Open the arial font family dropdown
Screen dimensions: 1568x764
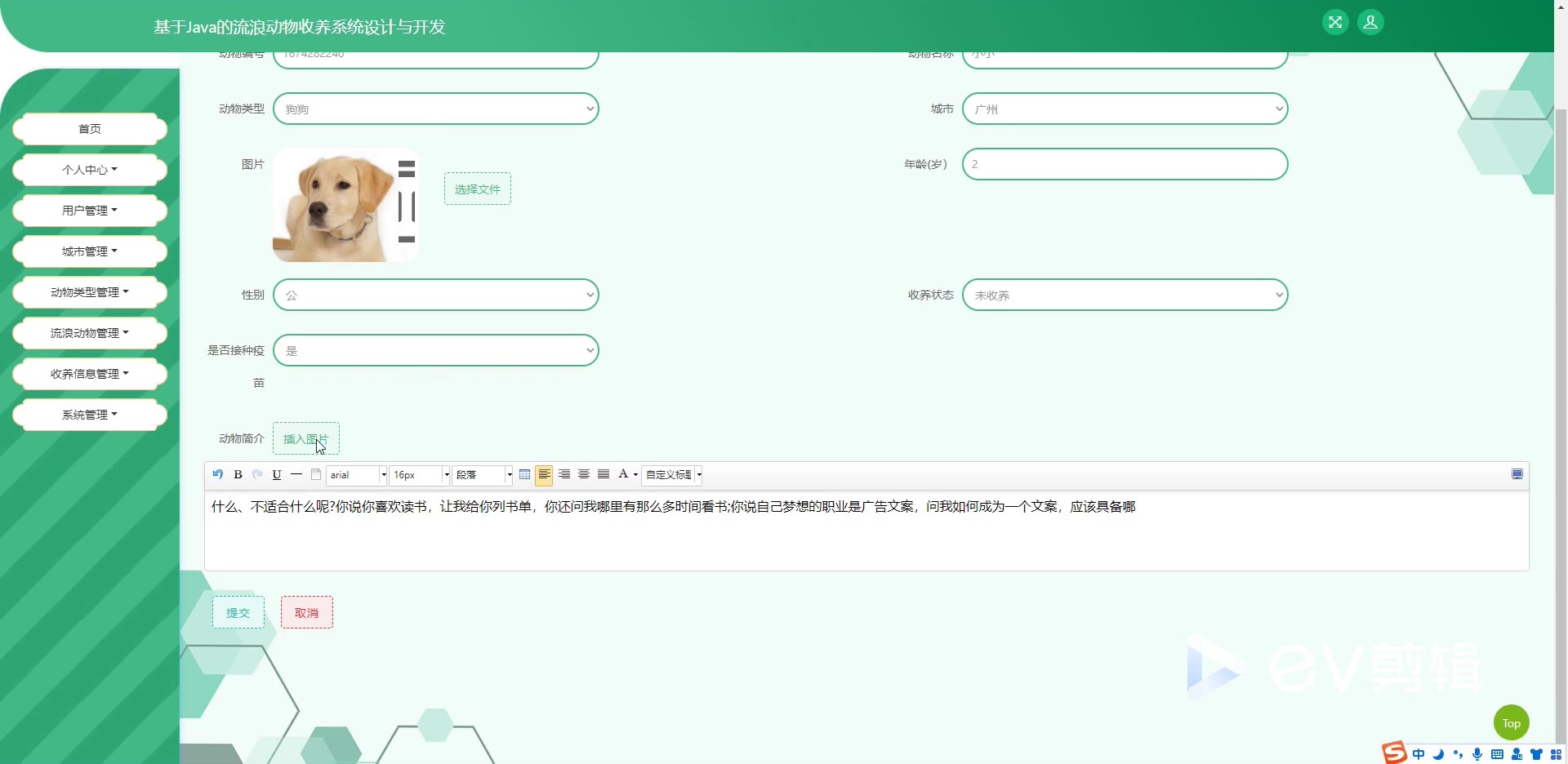[x=357, y=475]
